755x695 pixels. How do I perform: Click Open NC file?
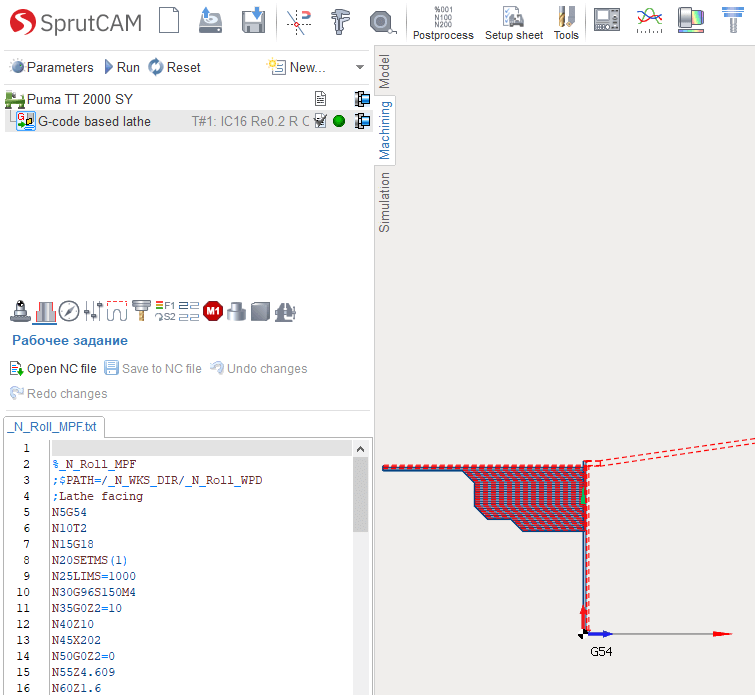click(53, 368)
